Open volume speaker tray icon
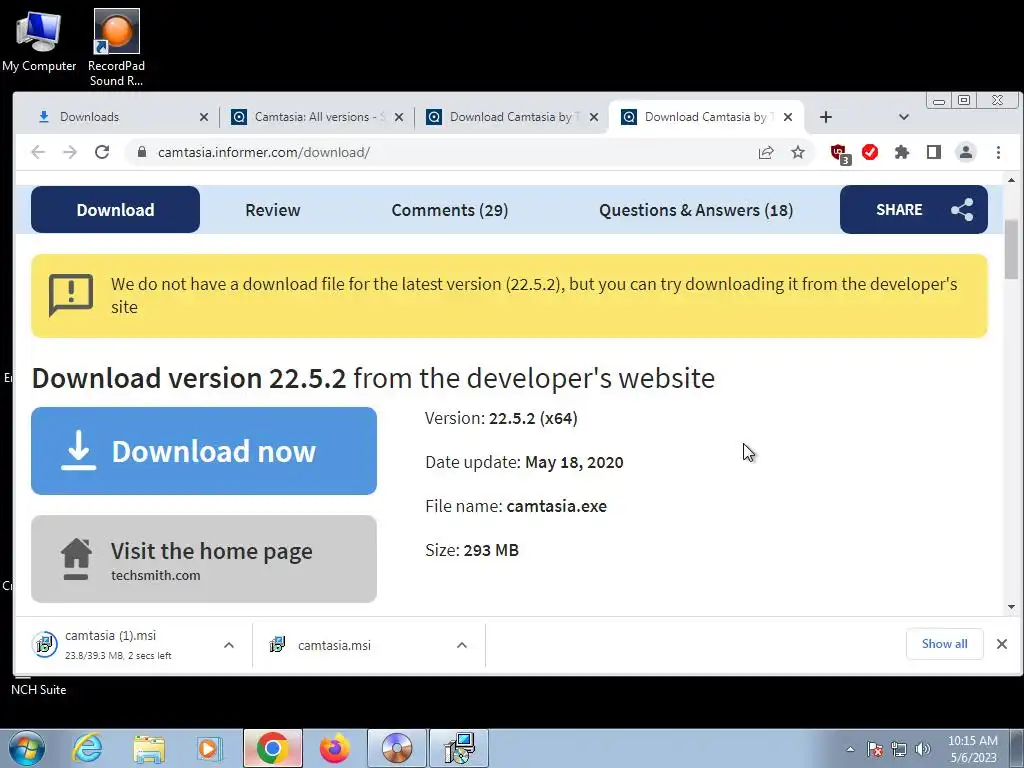This screenshot has height=768, width=1024. point(923,749)
